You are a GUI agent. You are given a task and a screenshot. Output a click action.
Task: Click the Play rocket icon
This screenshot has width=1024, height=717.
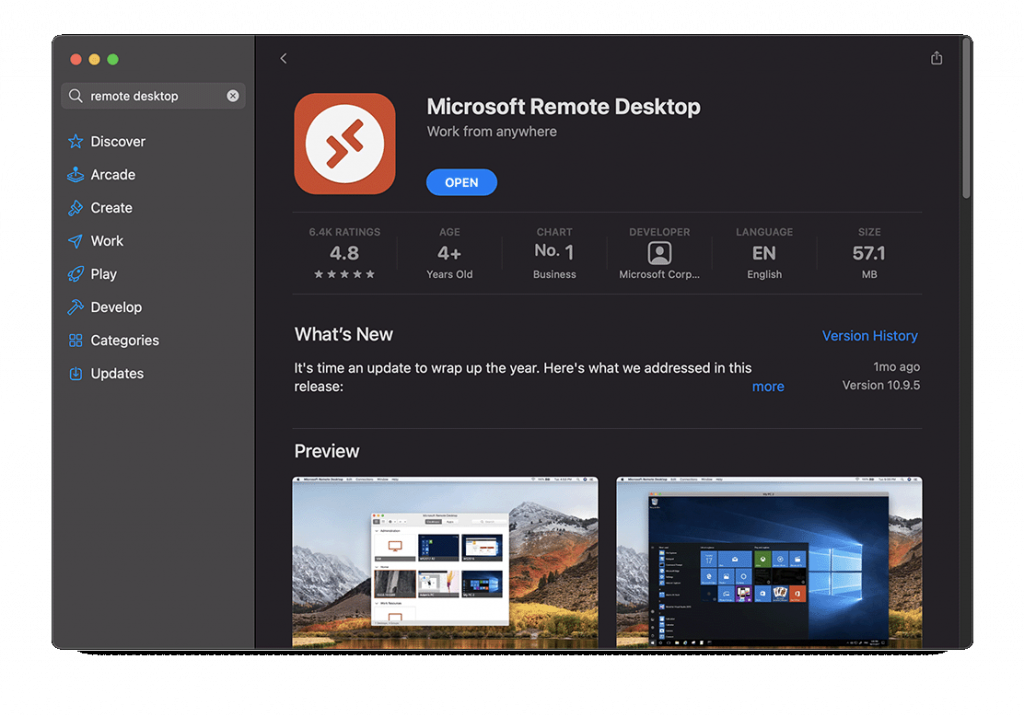tap(76, 274)
